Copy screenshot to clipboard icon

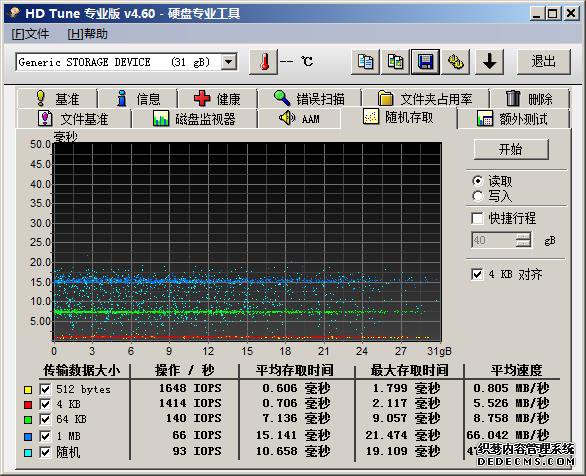(395, 62)
